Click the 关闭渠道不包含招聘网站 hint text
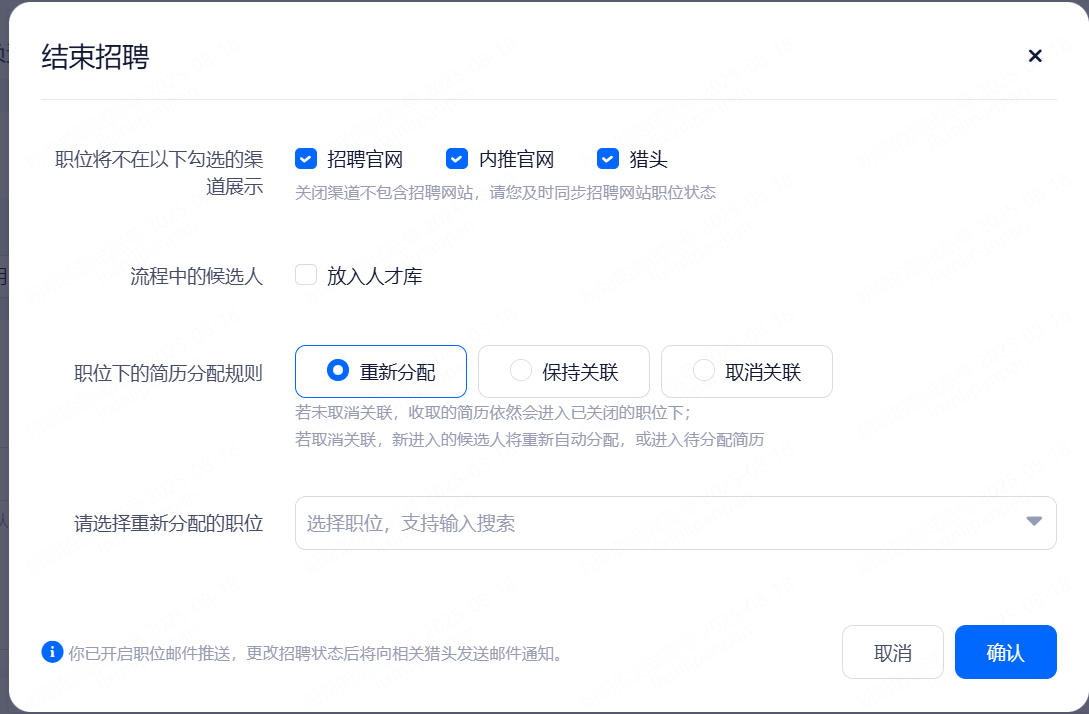 point(505,192)
